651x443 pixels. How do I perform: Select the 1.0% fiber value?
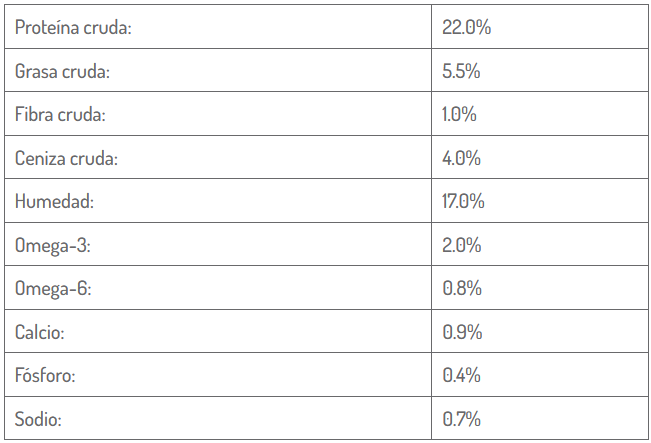[x=459, y=115]
